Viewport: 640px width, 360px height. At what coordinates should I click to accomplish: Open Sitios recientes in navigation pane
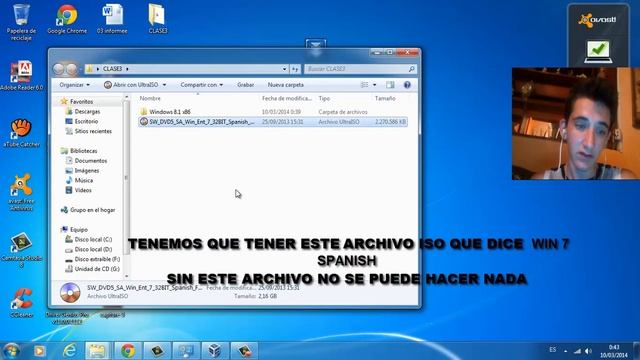pos(93,131)
